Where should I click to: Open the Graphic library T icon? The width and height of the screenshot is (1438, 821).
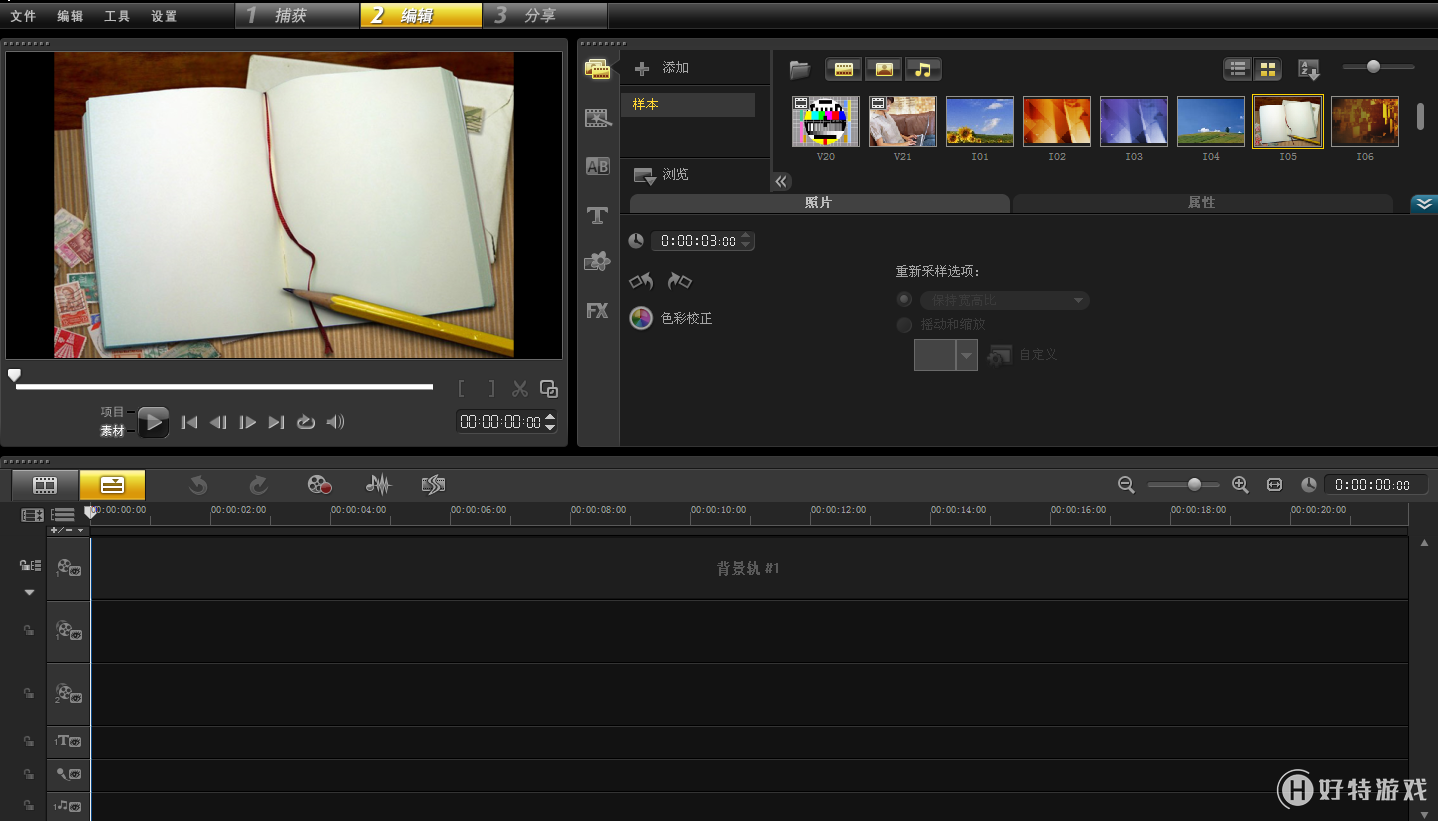pyautogui.click(x=597, y=215)
